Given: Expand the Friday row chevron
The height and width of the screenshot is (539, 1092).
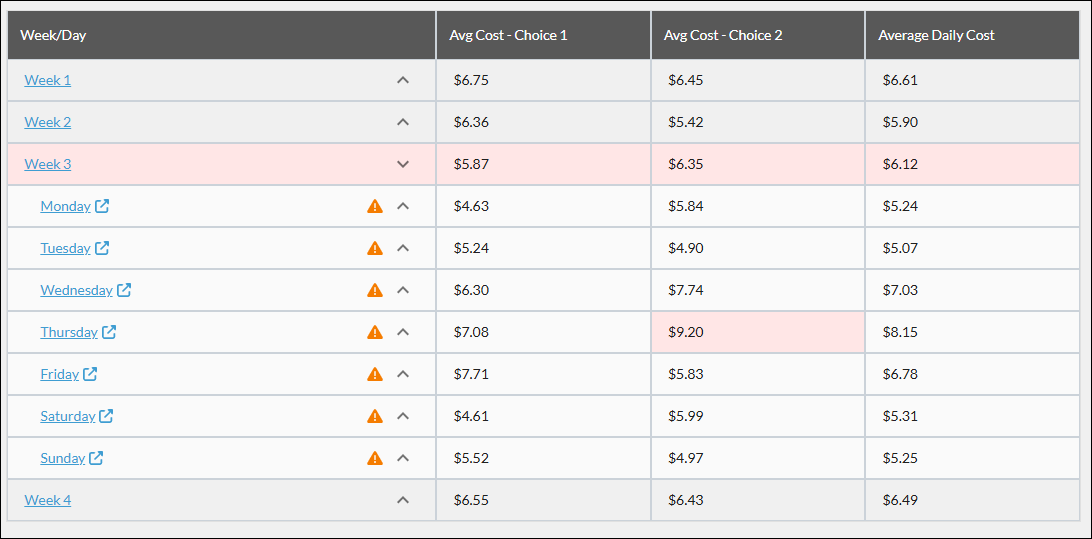Looking at the screenshot, I should point(403,374).
